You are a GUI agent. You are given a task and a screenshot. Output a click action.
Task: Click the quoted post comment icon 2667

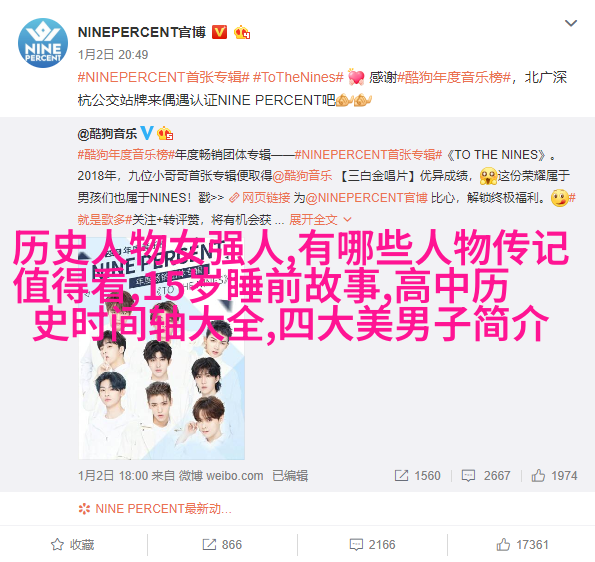[x=486, y=475]
